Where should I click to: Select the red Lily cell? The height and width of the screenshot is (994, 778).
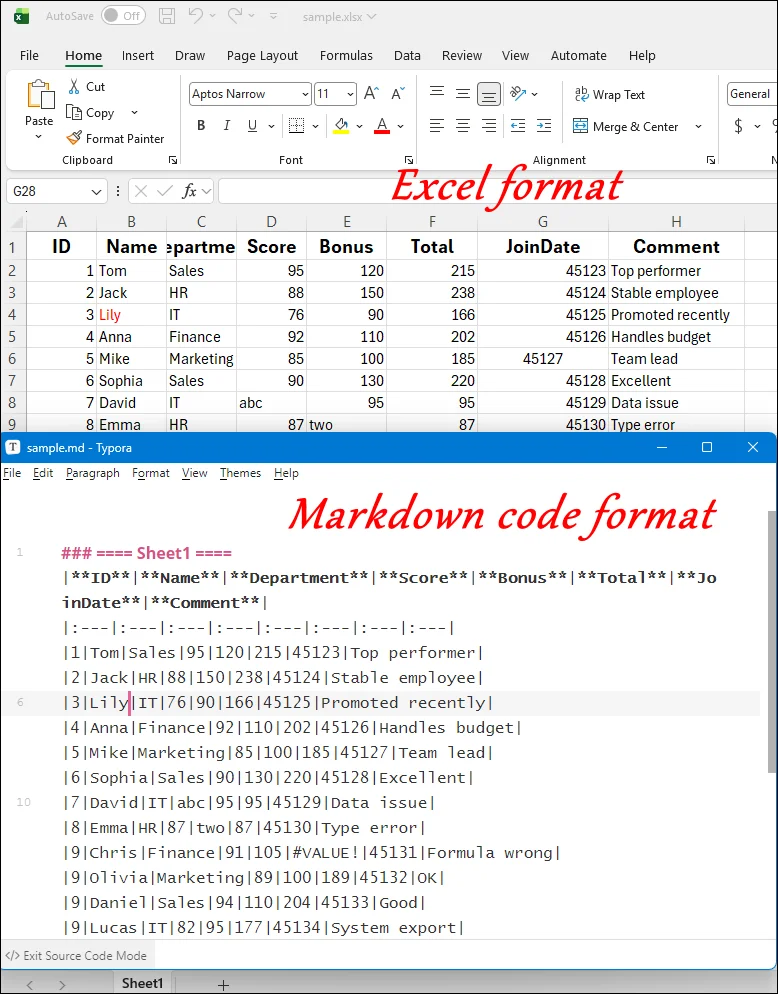(131, 315)
